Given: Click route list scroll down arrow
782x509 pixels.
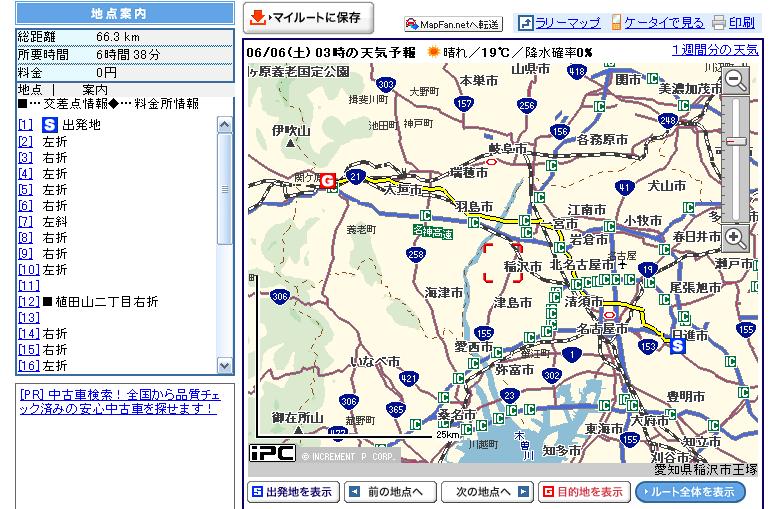Looking at the screenshot, I should tap(224, 365).
